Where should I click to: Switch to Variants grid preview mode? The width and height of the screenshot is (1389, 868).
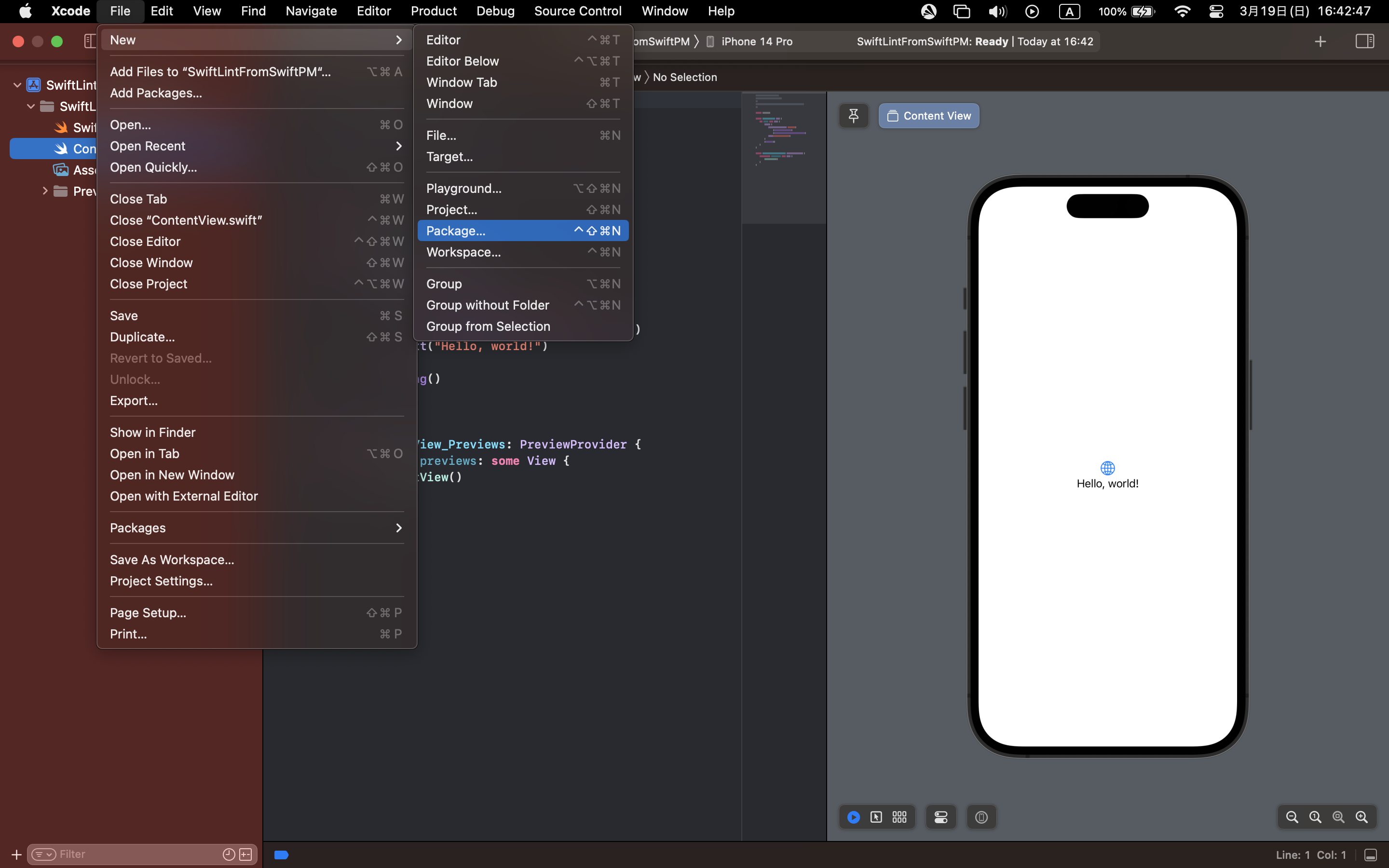tap(899, 817)
